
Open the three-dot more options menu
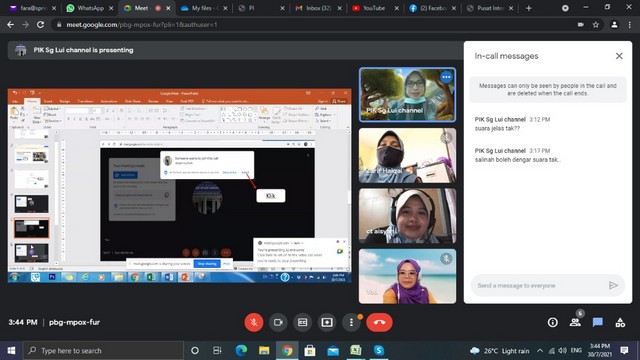tap(351, 322)
